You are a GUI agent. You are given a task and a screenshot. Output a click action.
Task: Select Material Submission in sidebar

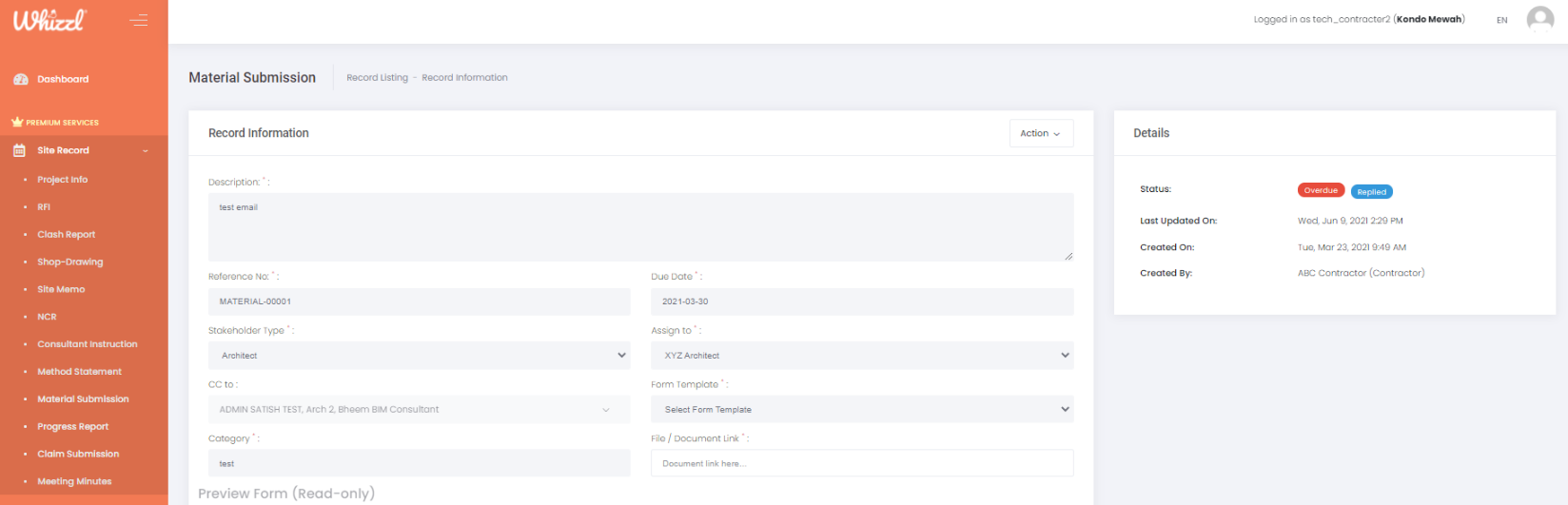click(x=83, y=399)
